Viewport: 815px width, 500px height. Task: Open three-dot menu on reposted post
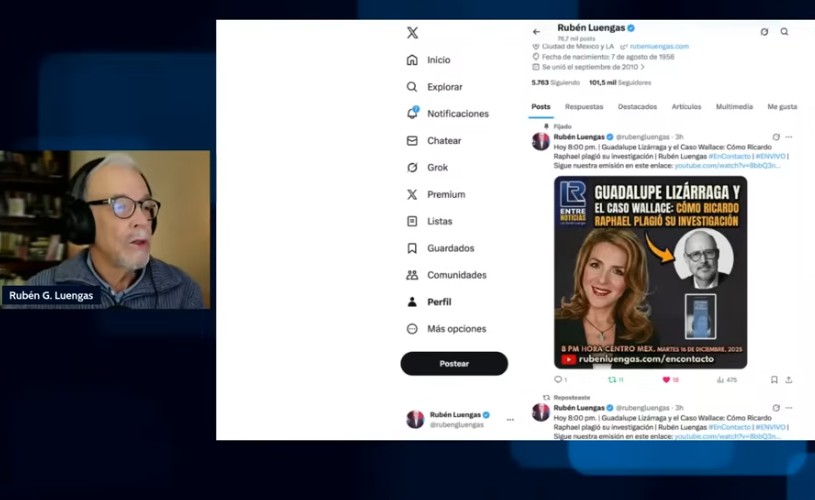pos(788,408)
